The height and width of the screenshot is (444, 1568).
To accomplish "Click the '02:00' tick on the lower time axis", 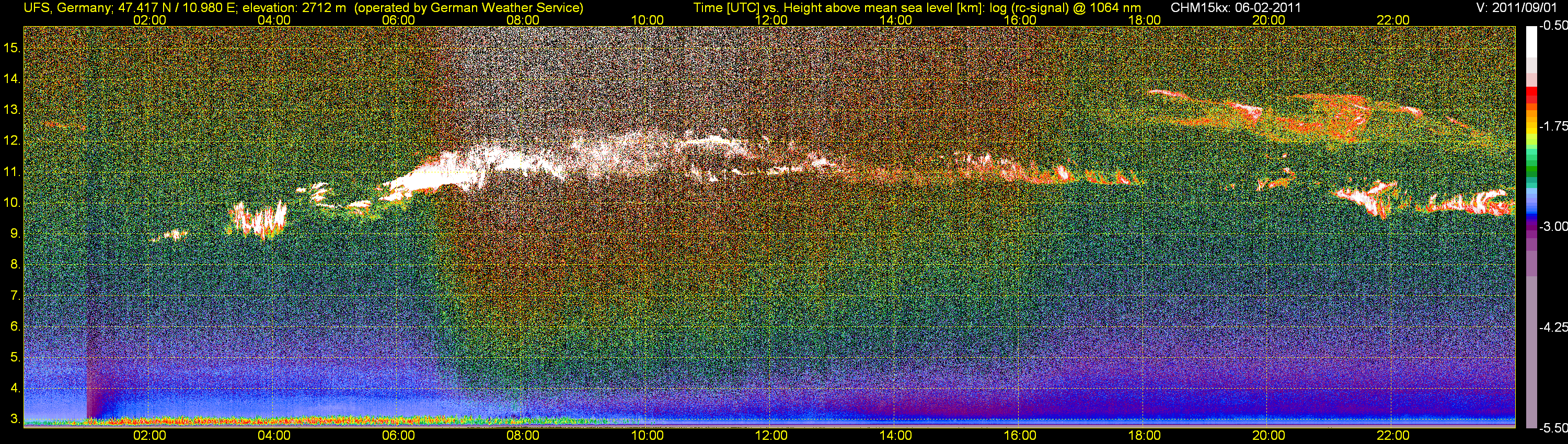I will point(149,436).
